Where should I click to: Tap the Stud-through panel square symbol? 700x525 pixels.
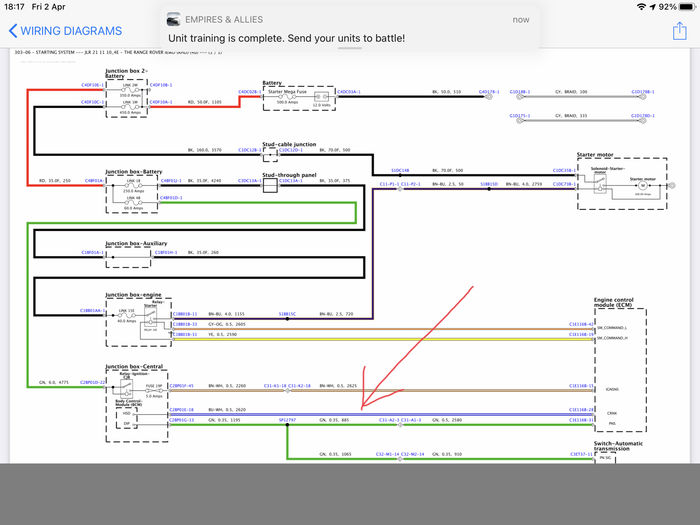(x=270, y=185)
